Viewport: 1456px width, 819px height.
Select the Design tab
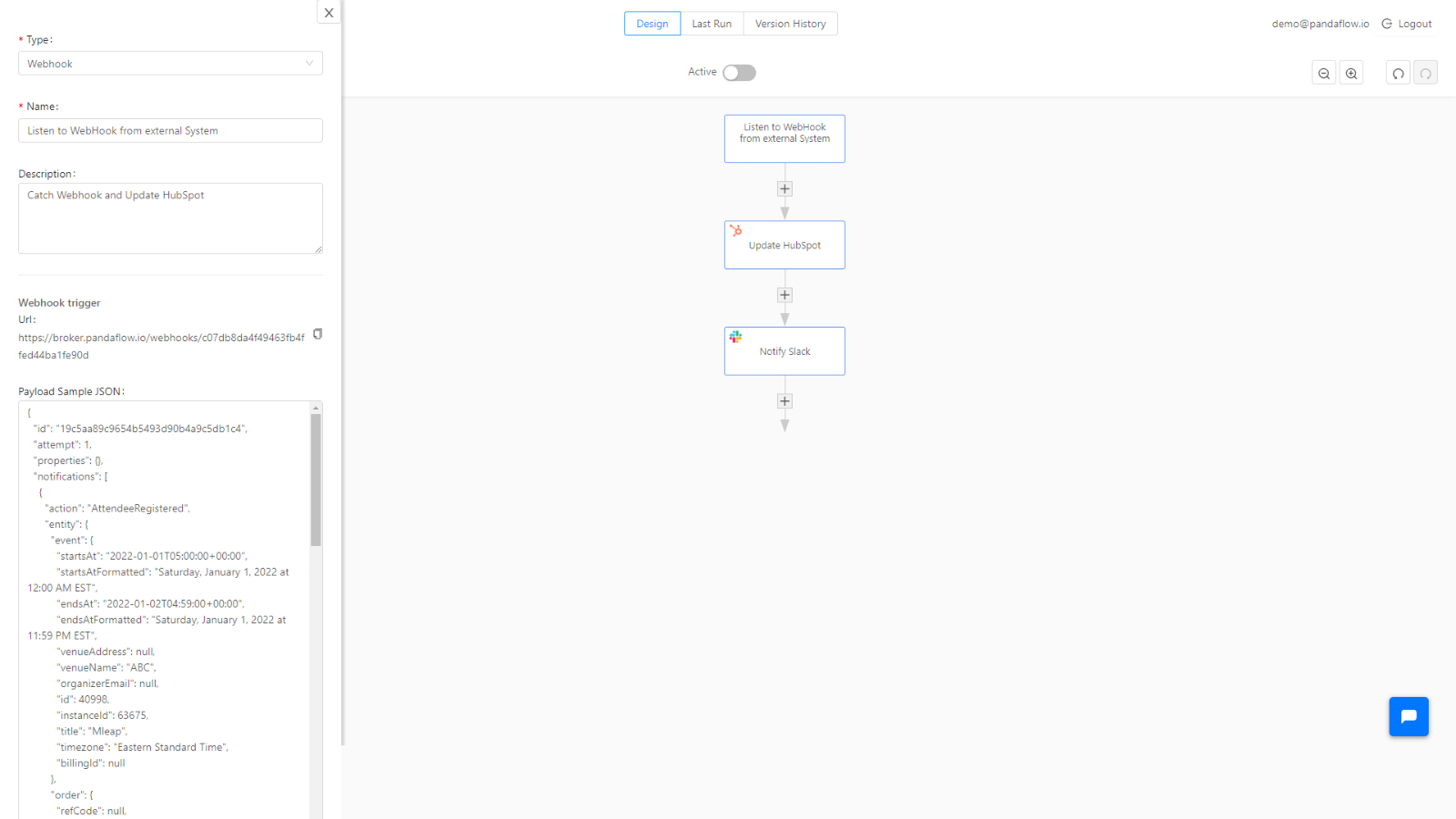click(652, 23)
